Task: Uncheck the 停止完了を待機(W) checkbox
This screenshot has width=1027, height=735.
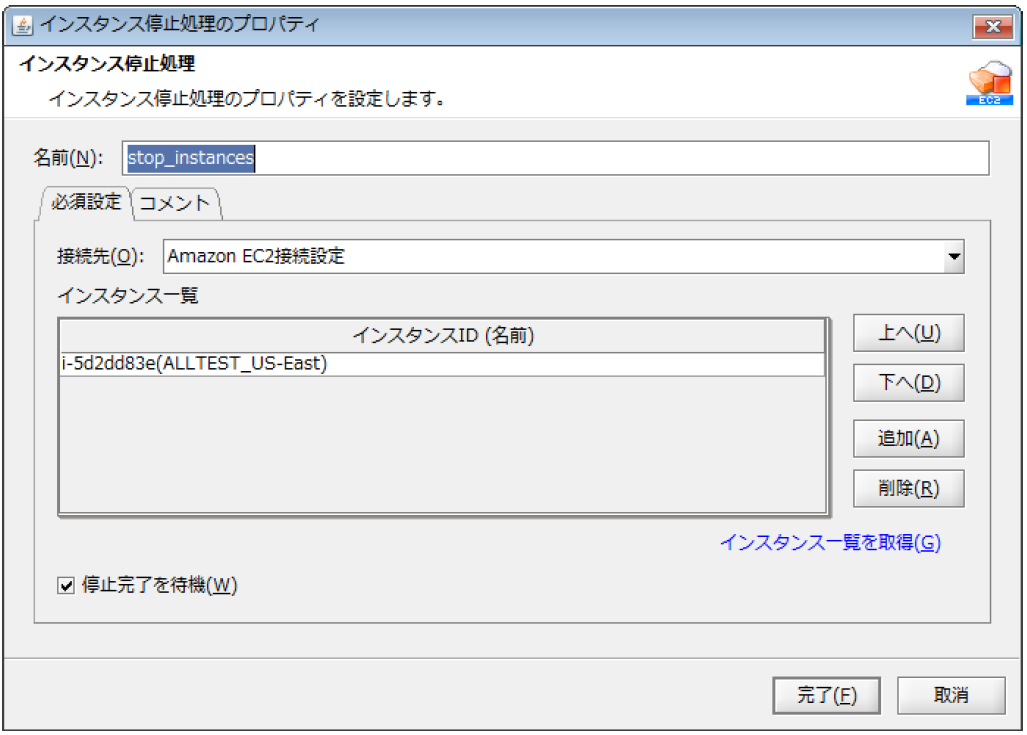Action: tap(67, 586)
